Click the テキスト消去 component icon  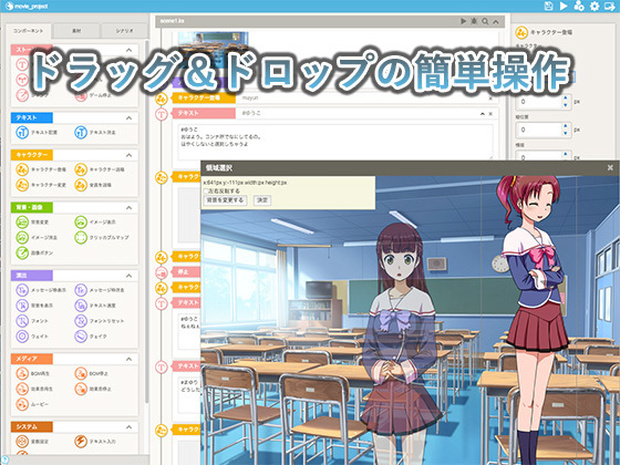click(x=81, y=132)
